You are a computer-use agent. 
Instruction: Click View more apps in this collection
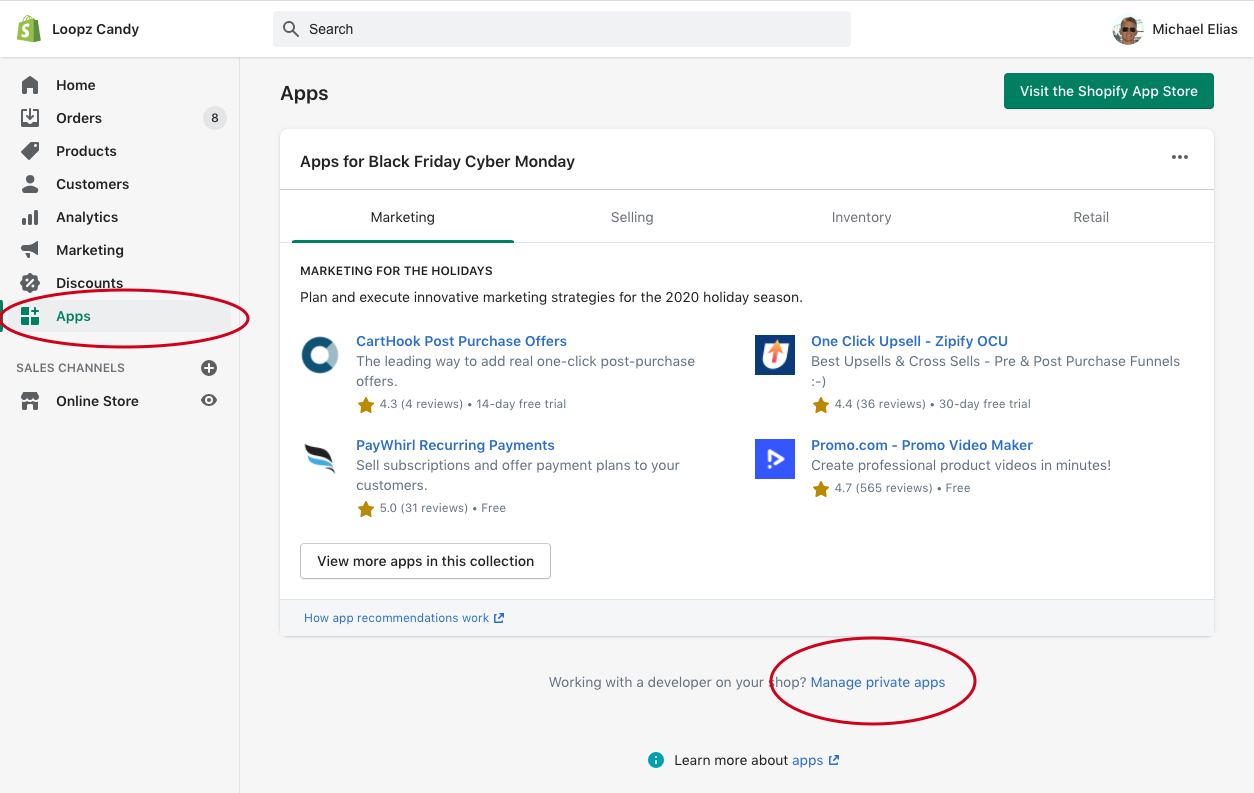click(x=425, y=561)
